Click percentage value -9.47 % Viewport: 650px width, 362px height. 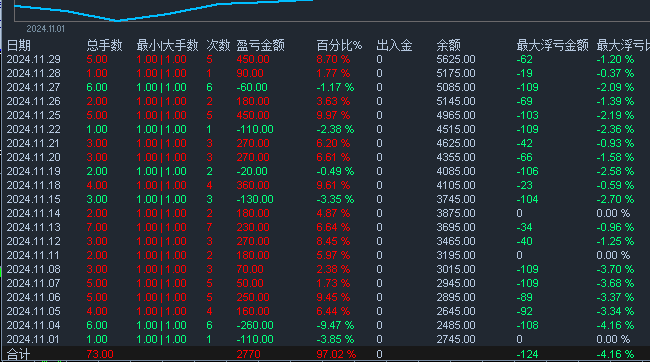335,326
